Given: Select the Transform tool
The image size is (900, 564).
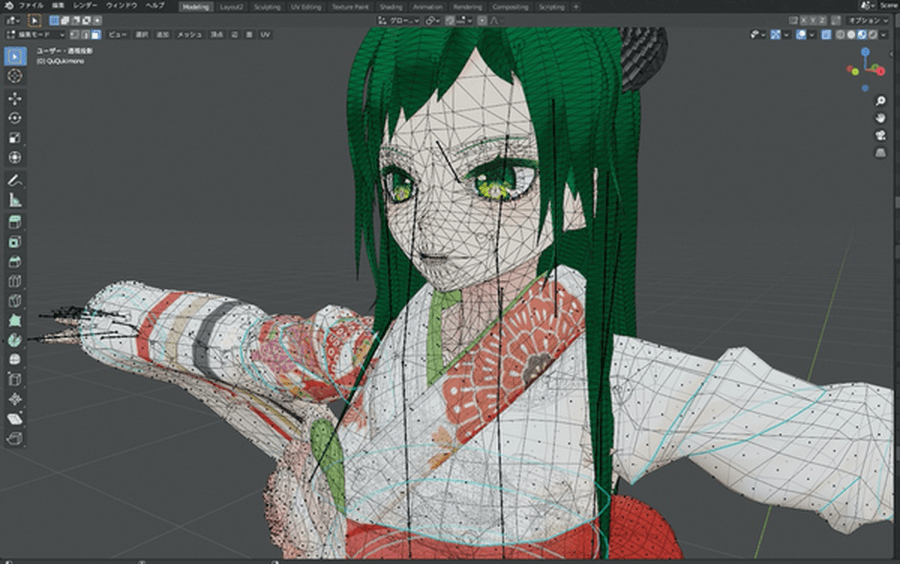Looking at the screenshot, I should pyautogui.click(x=15, y=157).
